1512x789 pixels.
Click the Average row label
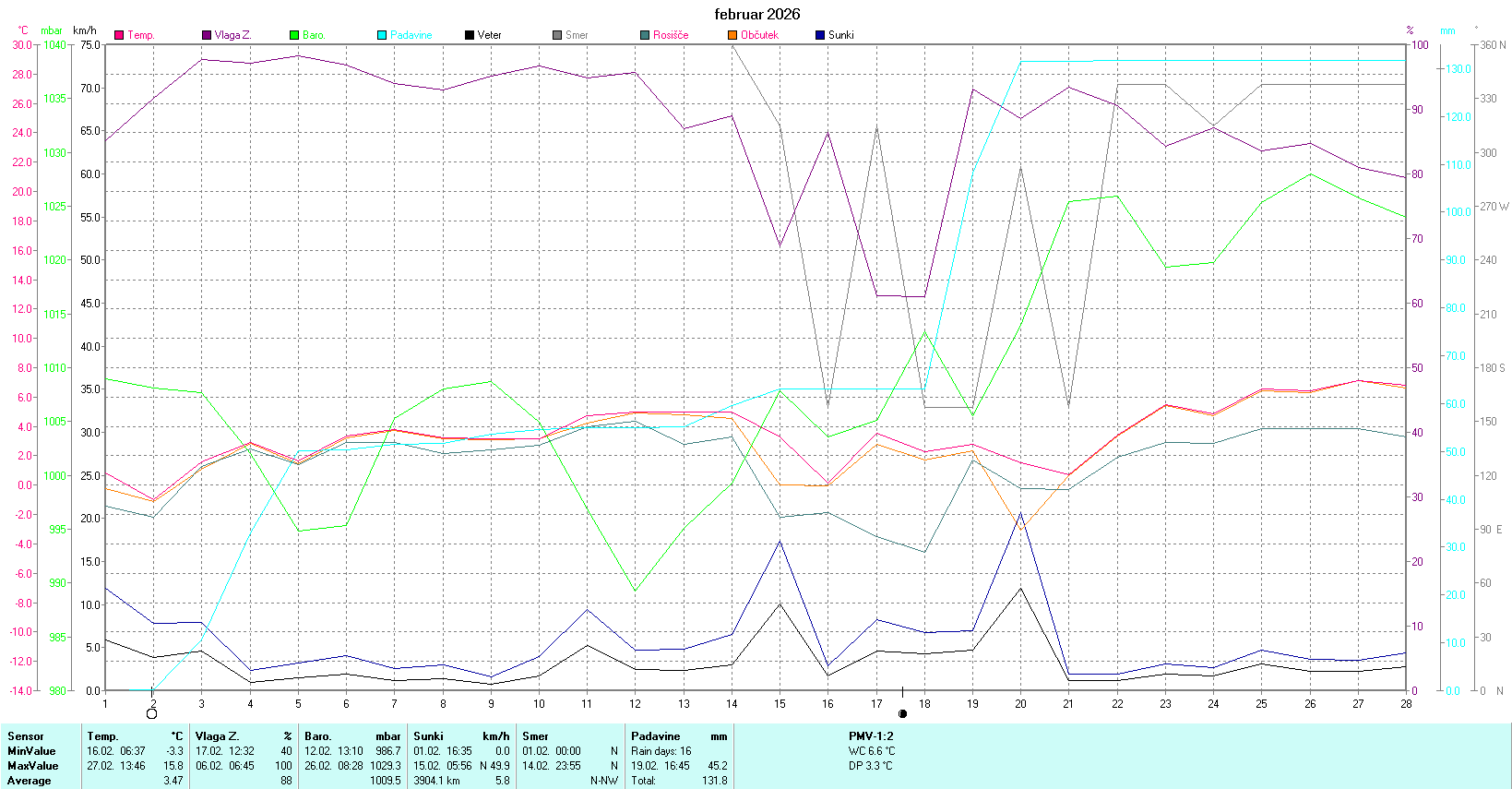point(30,781)
